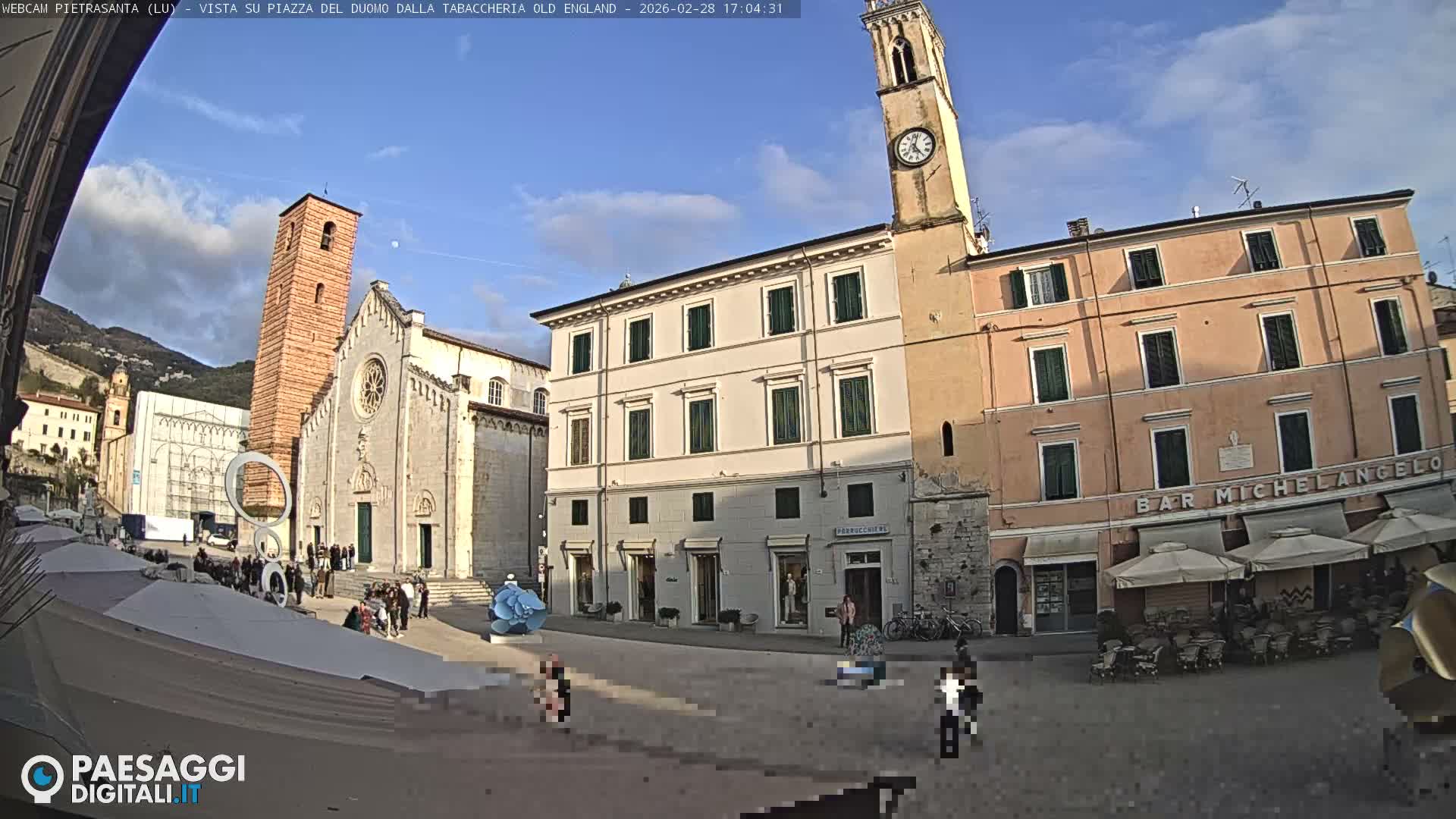Click the webcam title text in the top bar
This screenshot has height=819, width=1456.
(309, 8)
